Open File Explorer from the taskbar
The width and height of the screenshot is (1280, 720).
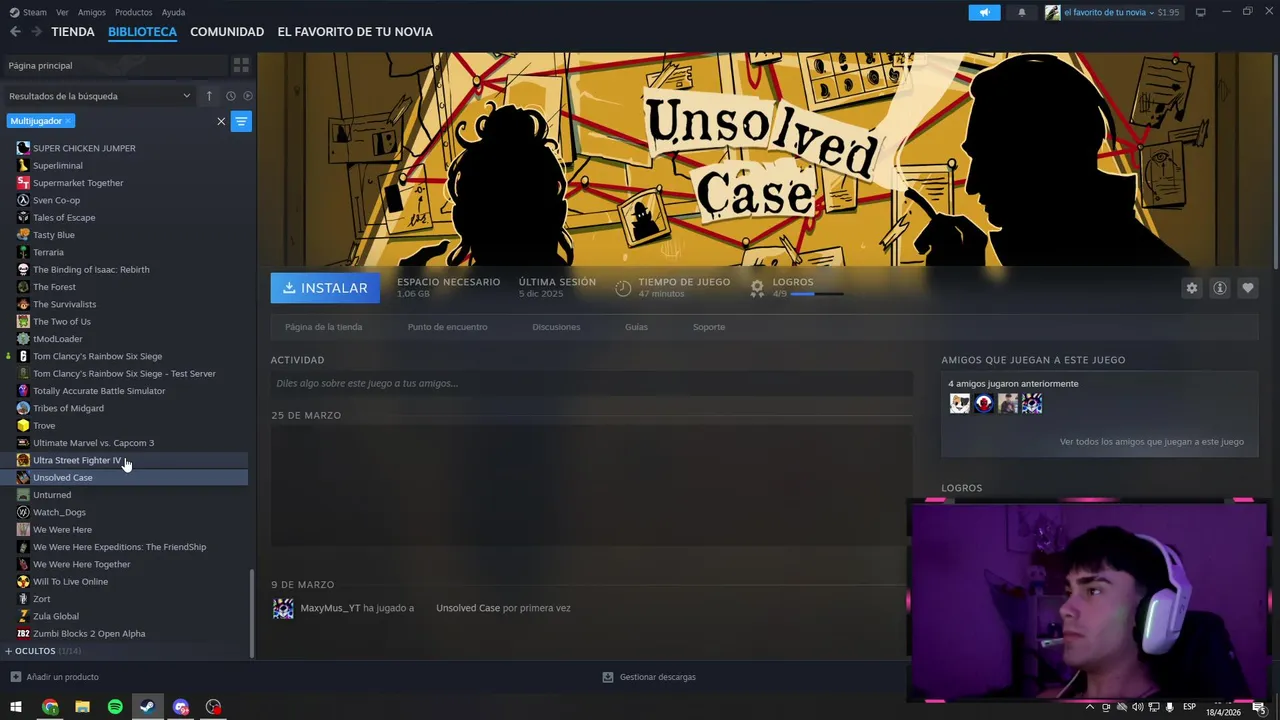pyautogui.click(x=83, y=707)
